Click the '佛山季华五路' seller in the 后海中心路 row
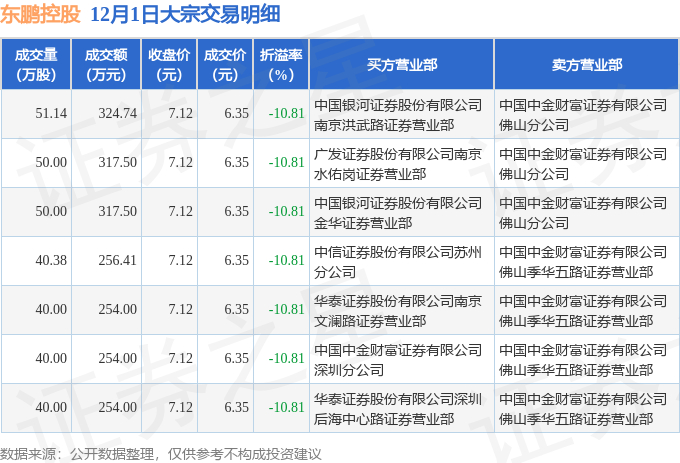The width and height of the screenshot is (680, 463). [583, 409]
